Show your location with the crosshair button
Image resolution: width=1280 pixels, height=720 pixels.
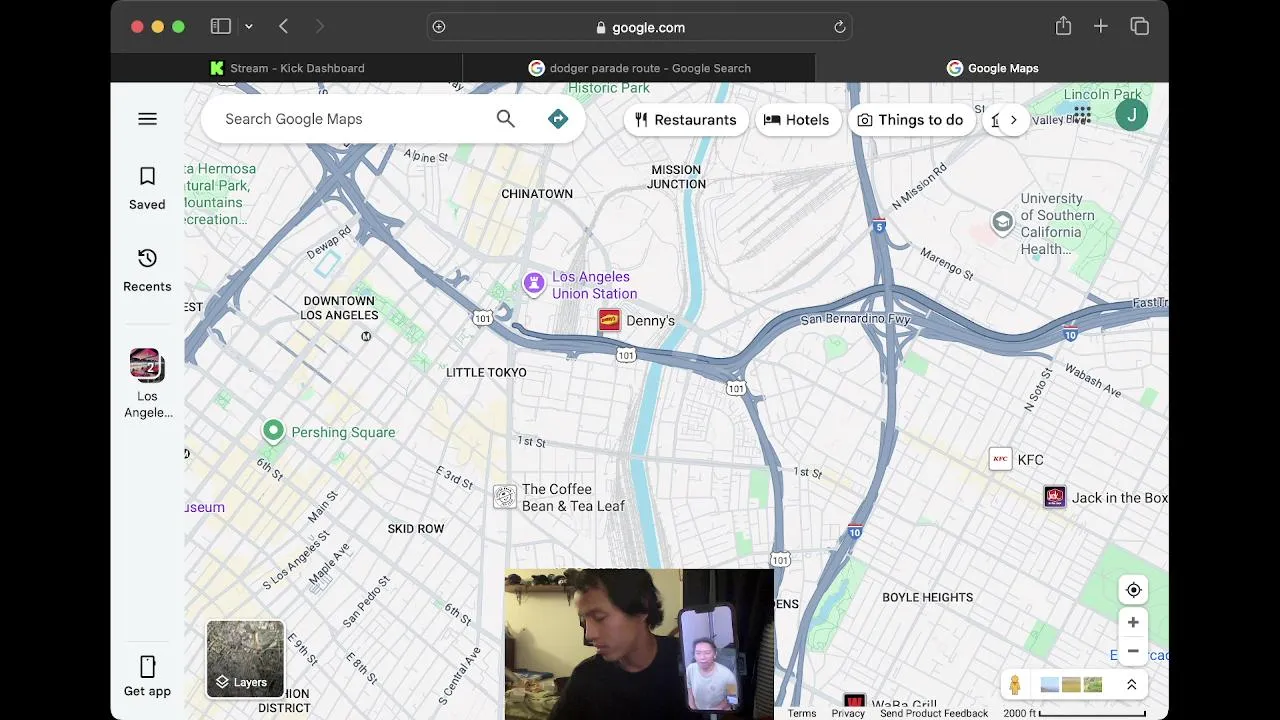(x=1133, y=590)
